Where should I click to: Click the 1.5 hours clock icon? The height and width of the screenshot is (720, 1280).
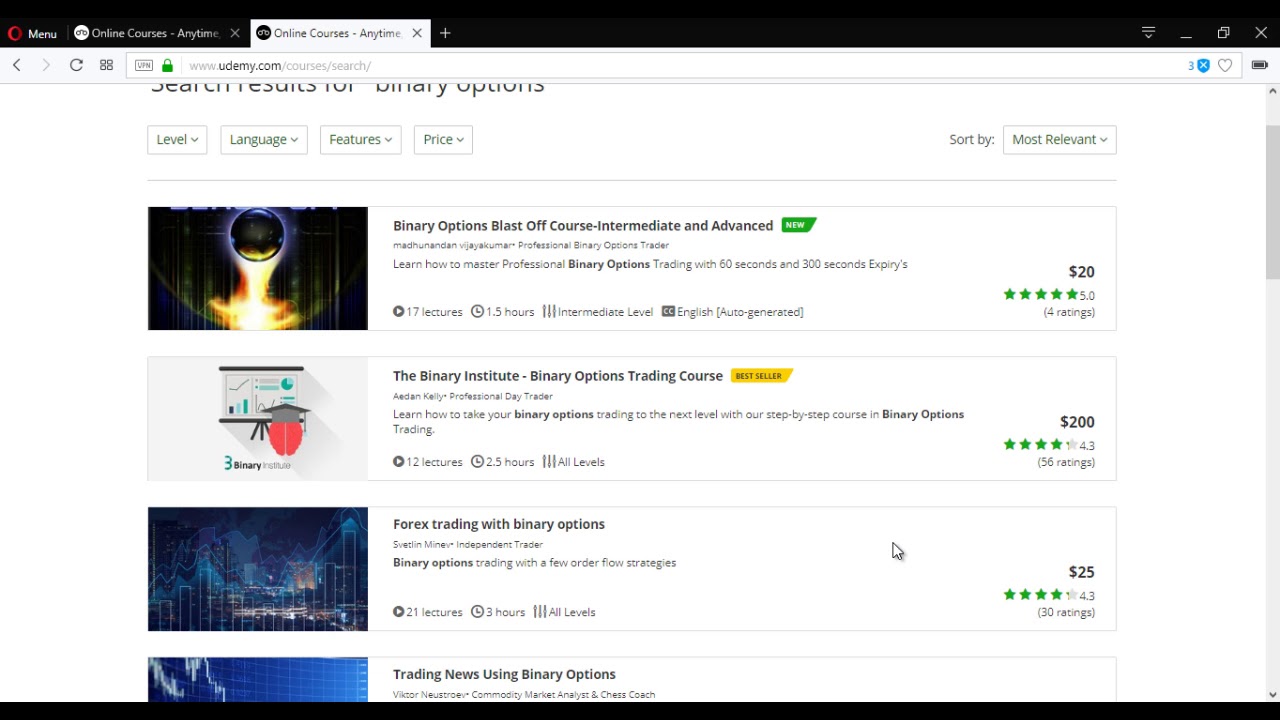tap(477, 311)
